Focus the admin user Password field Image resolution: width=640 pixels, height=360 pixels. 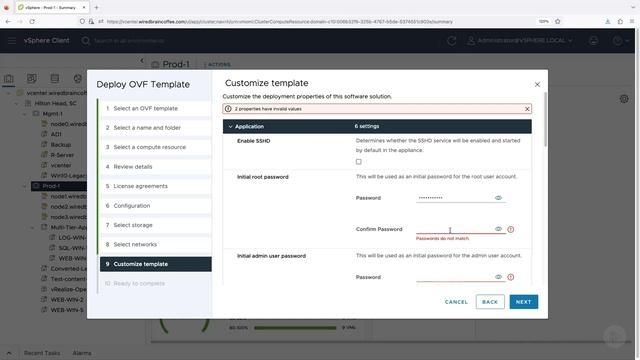point(454,277)
